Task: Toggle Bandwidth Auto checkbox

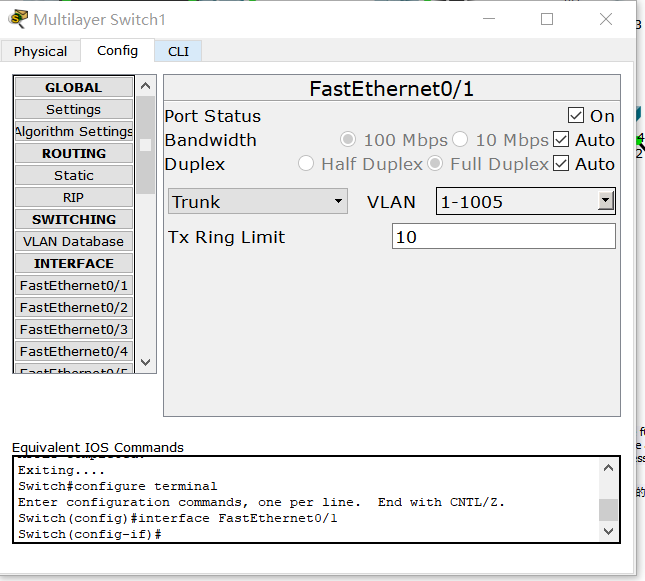Action: coord(561,139)
